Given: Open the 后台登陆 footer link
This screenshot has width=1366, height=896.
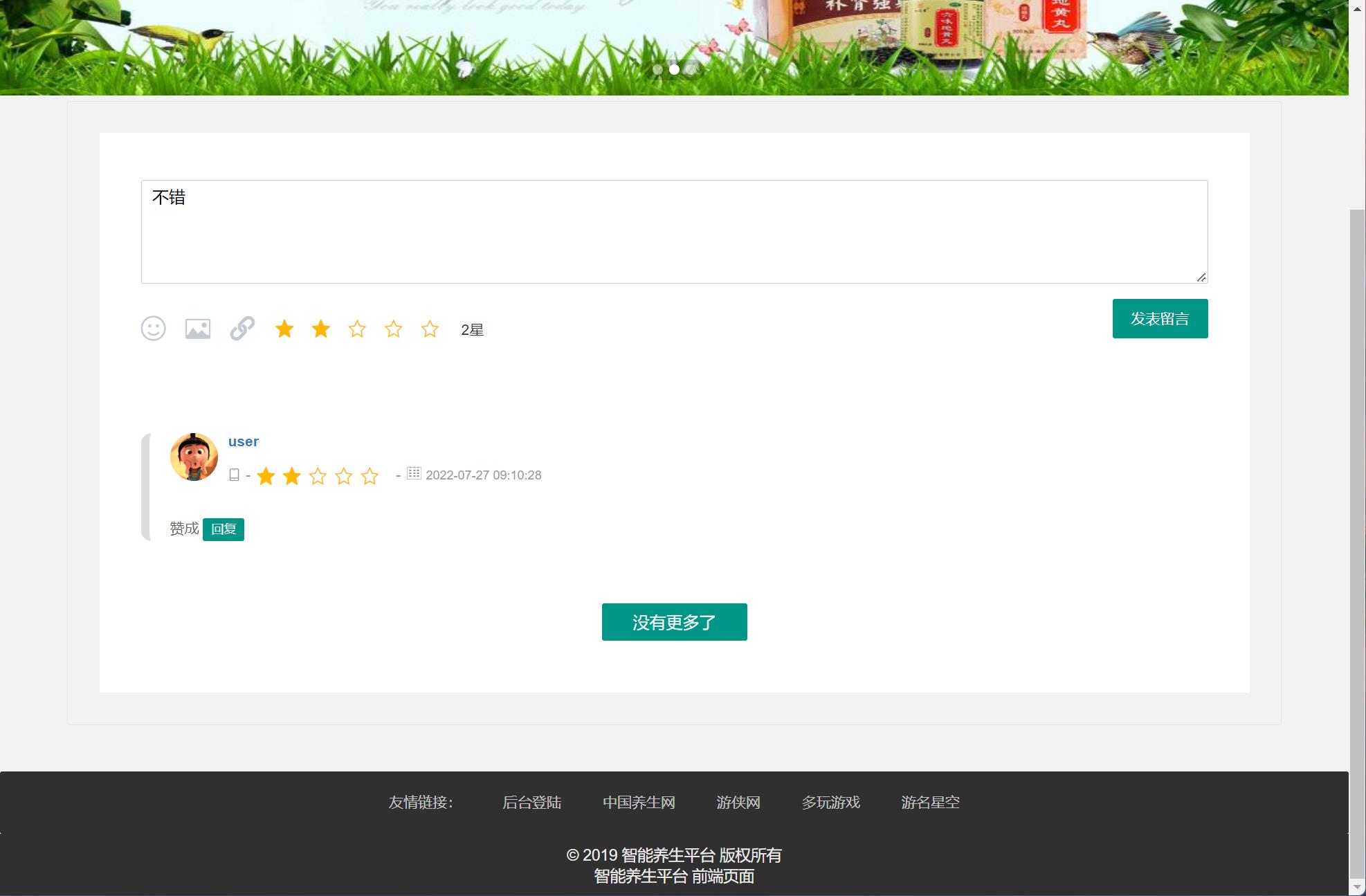Looking at the screenshot, I should coord(531,803).
